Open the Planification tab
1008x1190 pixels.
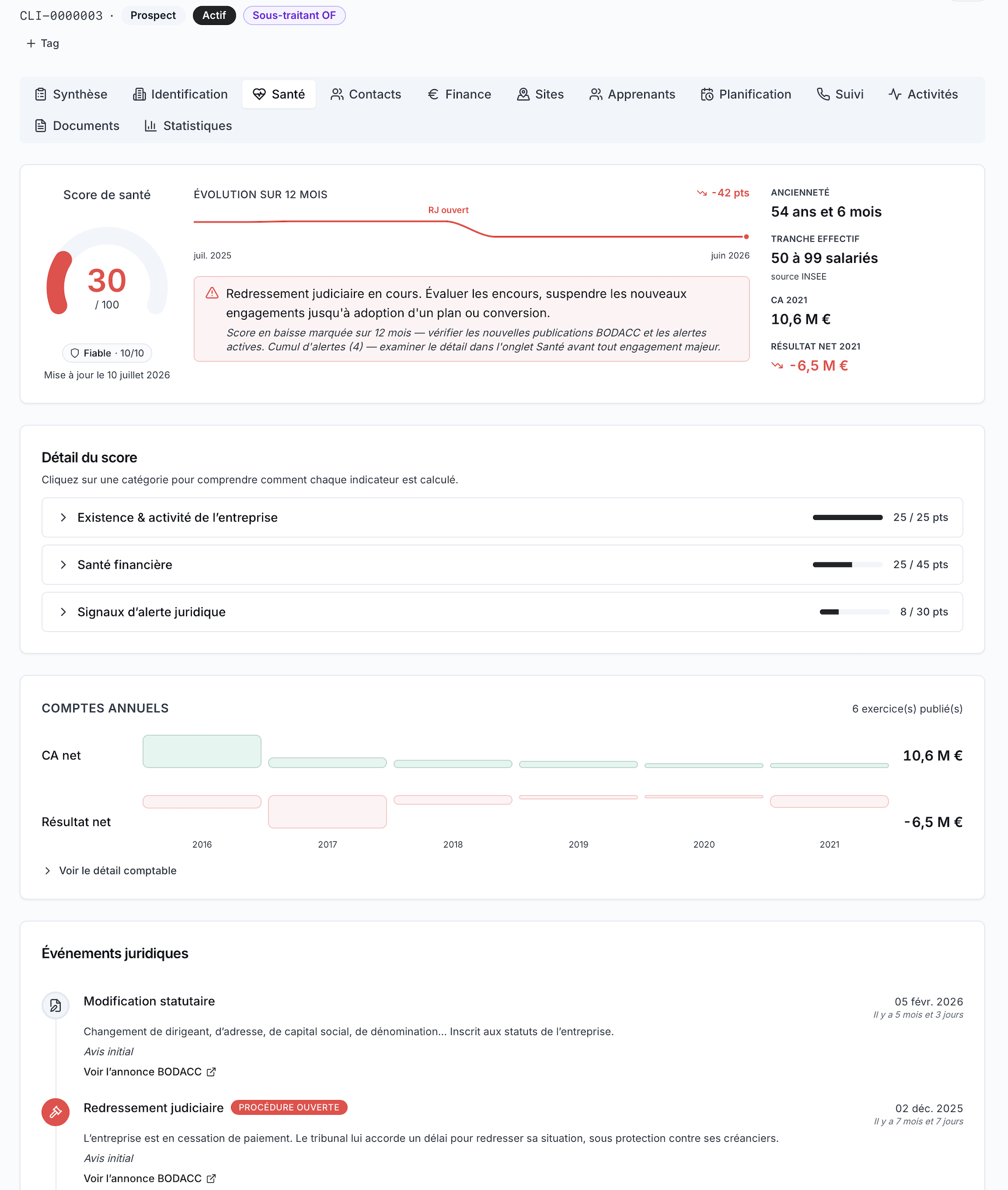coord(746,94)
